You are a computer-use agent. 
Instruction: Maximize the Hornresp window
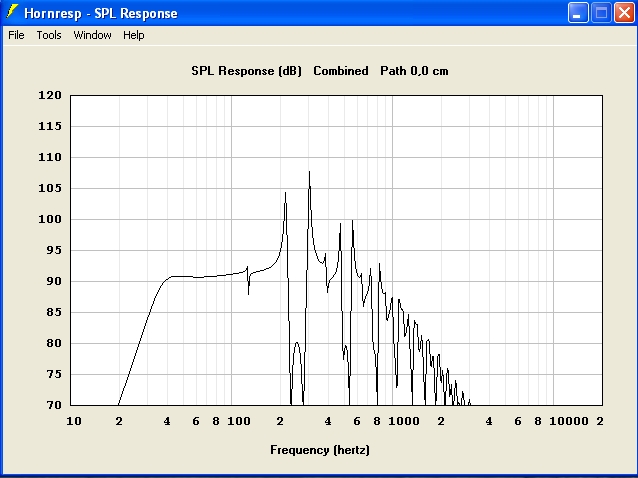coord(601,13)
